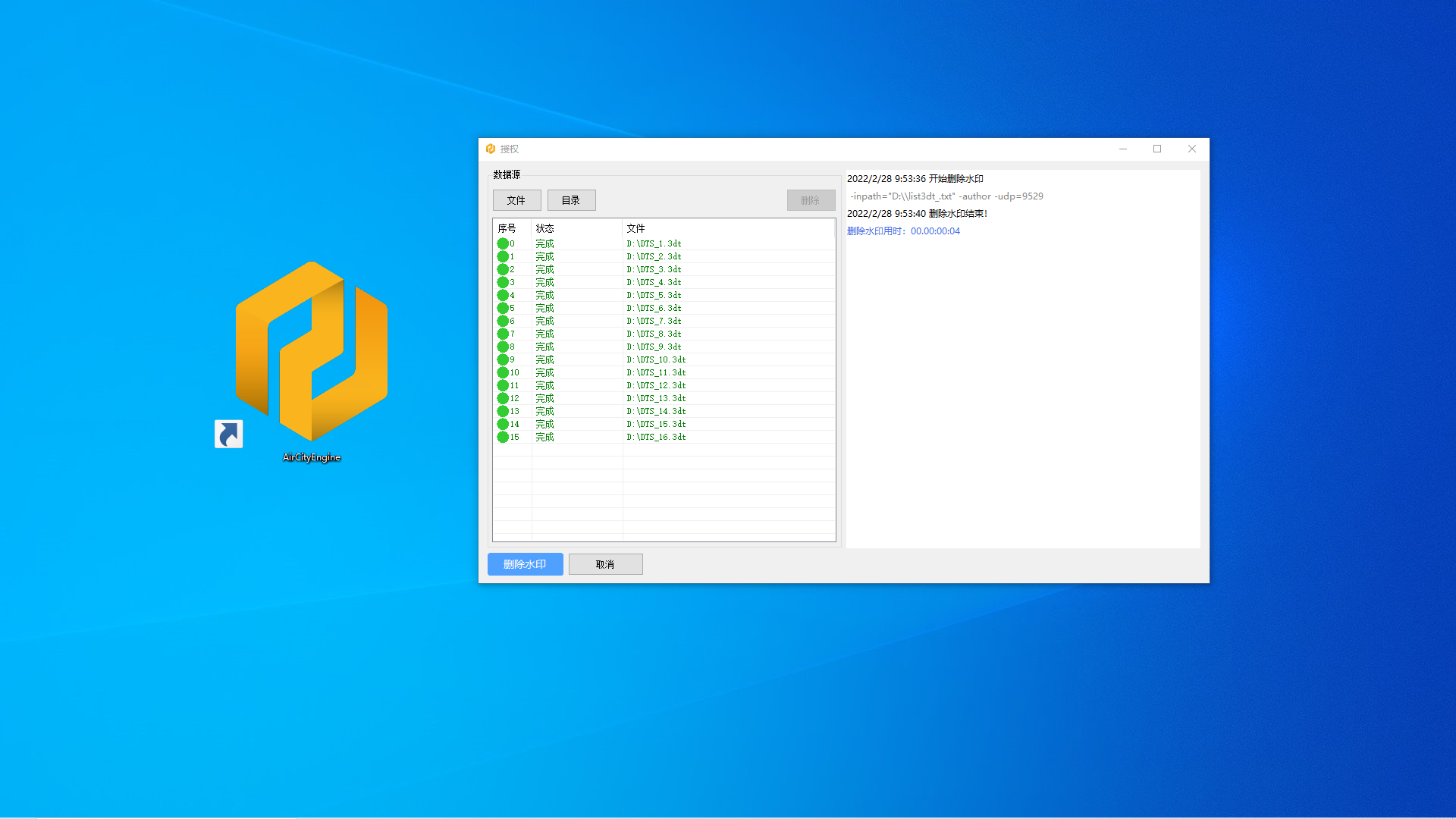Click the 授权 window title icon
1456x819 pixels.
[x=491, y=149]
